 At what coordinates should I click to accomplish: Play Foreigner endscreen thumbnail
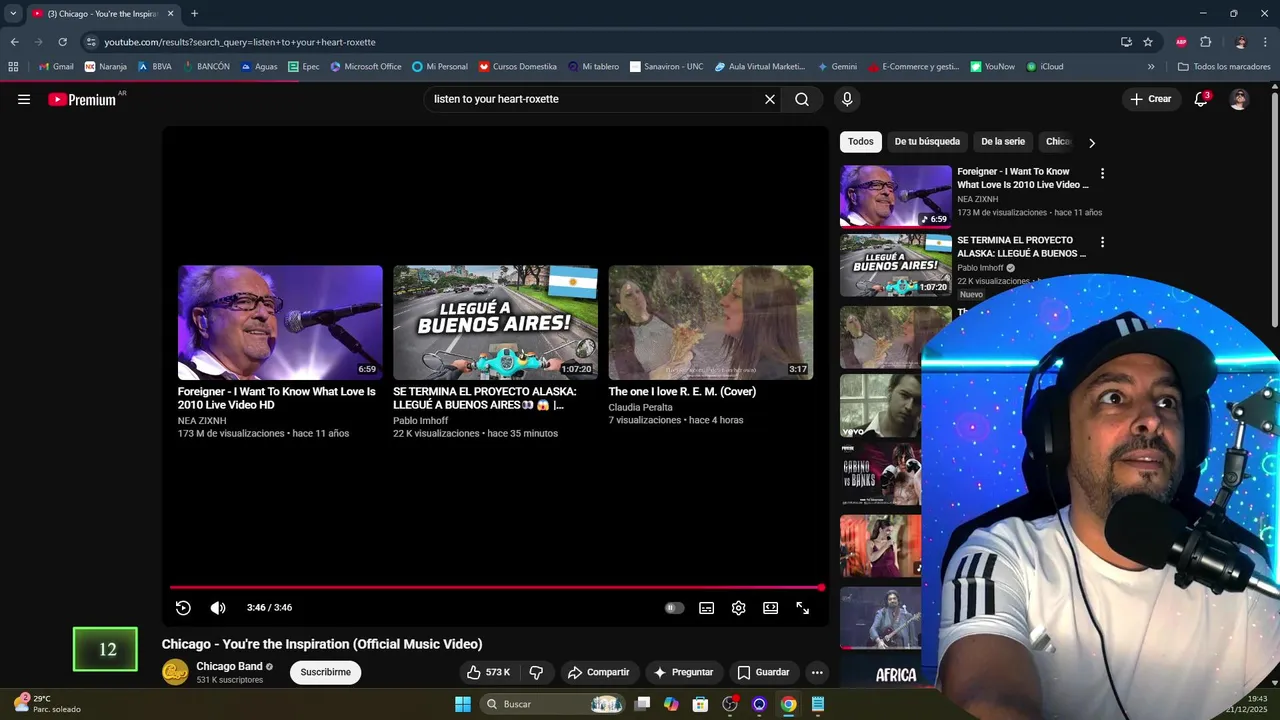click(280, 322)
